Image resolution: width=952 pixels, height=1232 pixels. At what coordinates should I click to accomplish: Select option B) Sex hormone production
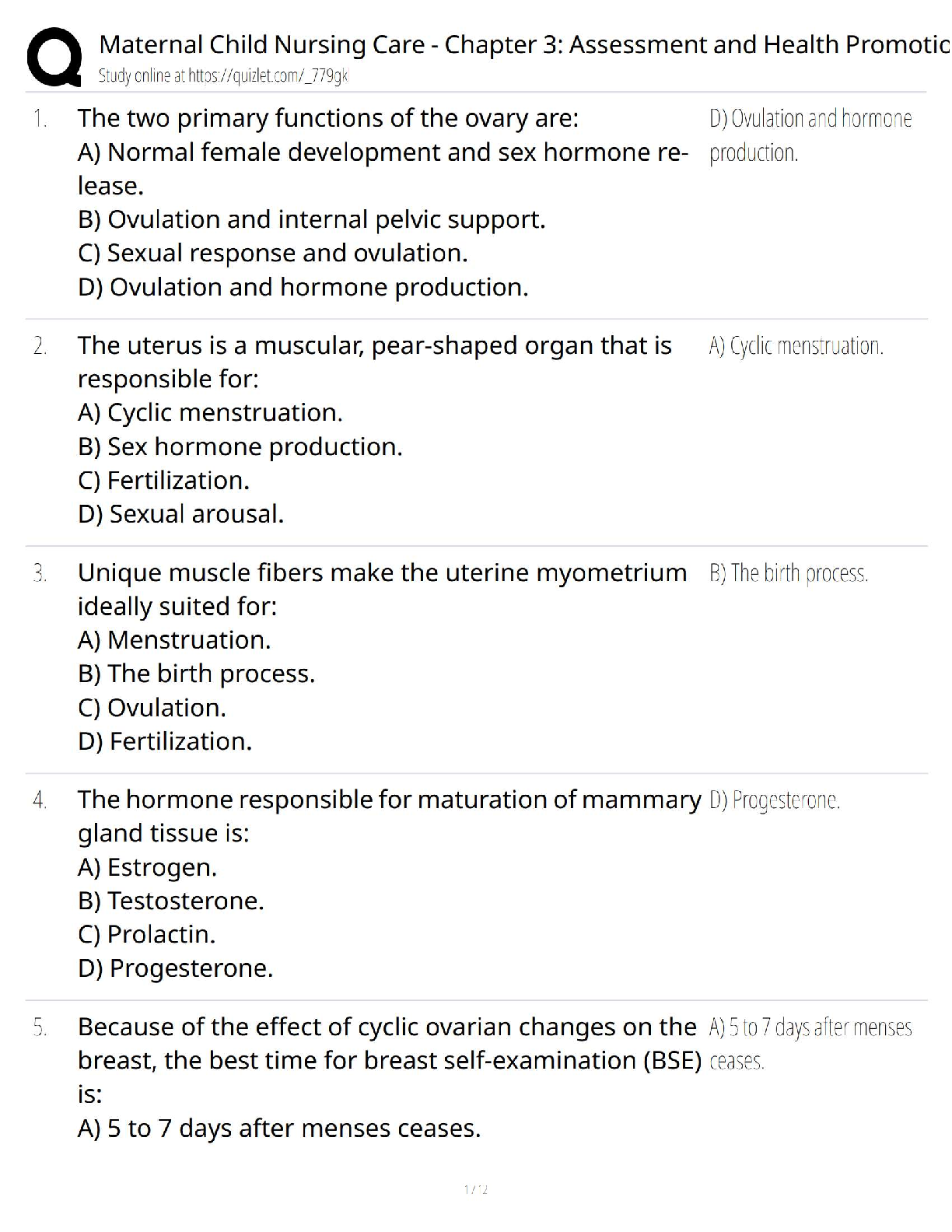pyautogui.click(x=240, y=447)
